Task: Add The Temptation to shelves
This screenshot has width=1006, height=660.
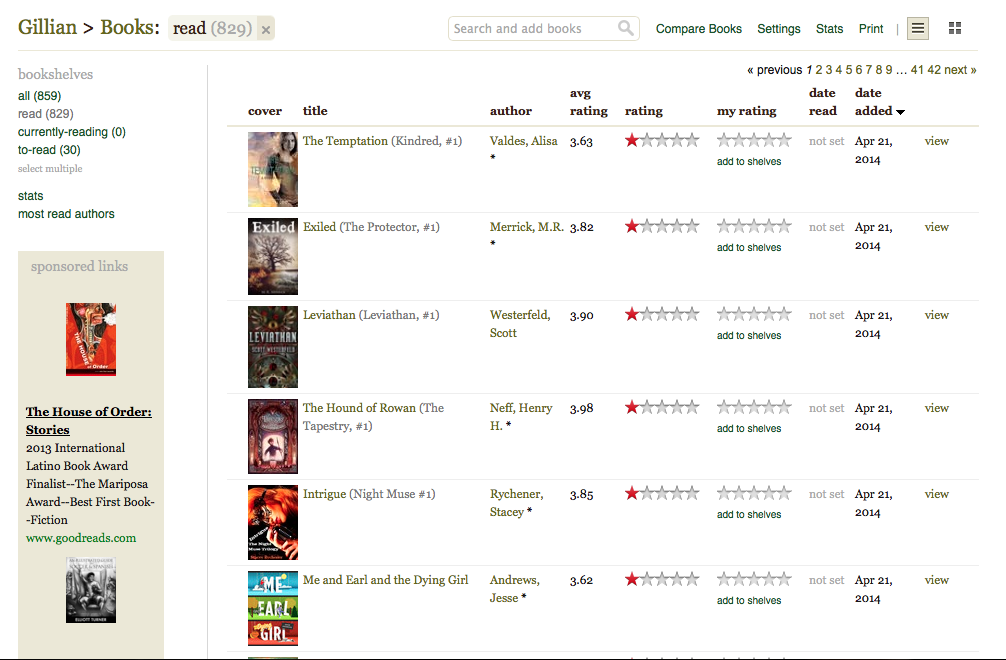Action: [749, 162]
